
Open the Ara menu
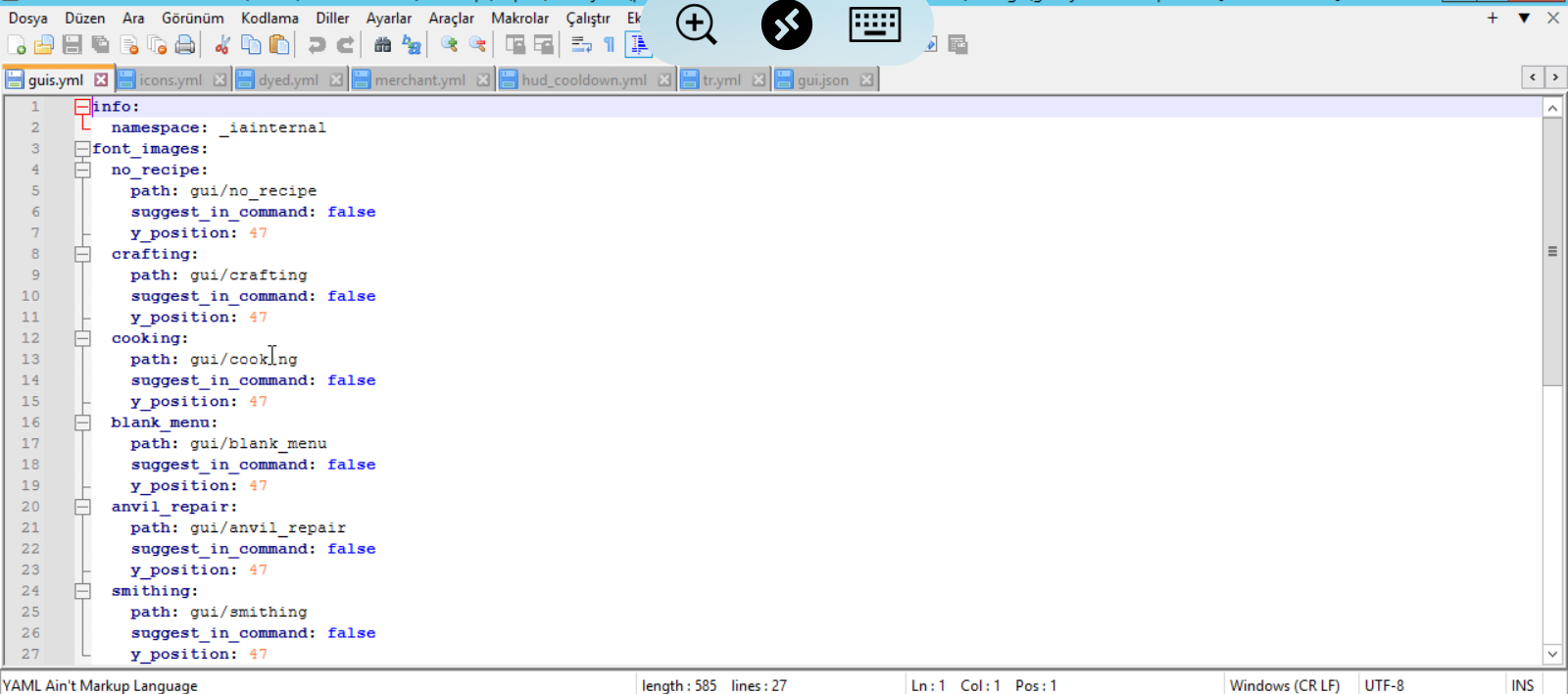[x=133, y=18]
